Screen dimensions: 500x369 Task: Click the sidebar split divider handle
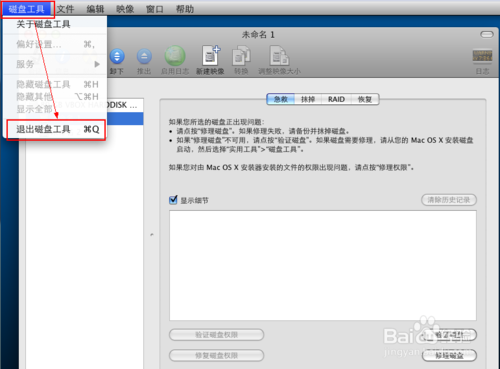[x=152, y=235]
